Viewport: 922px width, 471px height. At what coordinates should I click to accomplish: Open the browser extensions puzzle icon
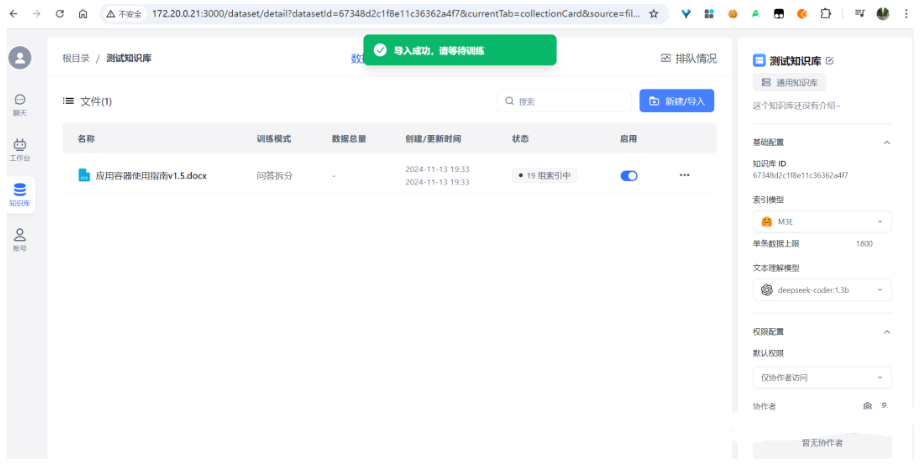(x=826, y=14)
